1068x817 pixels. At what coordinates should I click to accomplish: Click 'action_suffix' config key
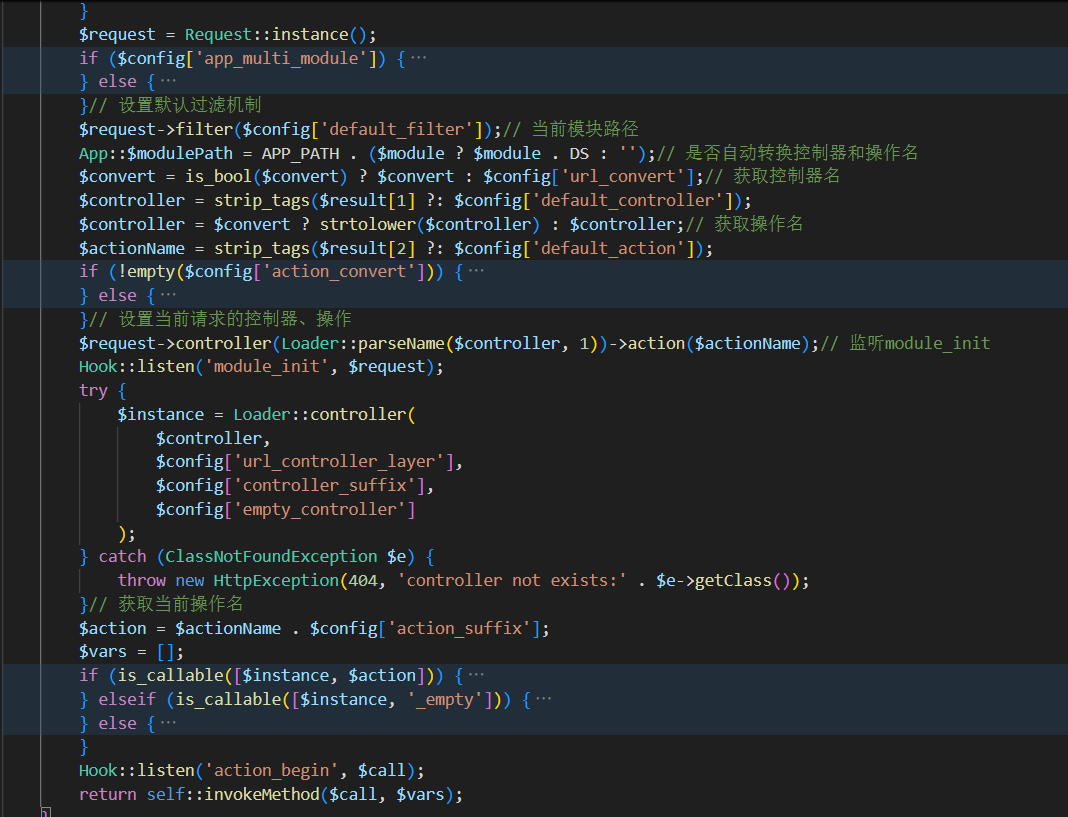pyautogui.click(x=459, y=628)
